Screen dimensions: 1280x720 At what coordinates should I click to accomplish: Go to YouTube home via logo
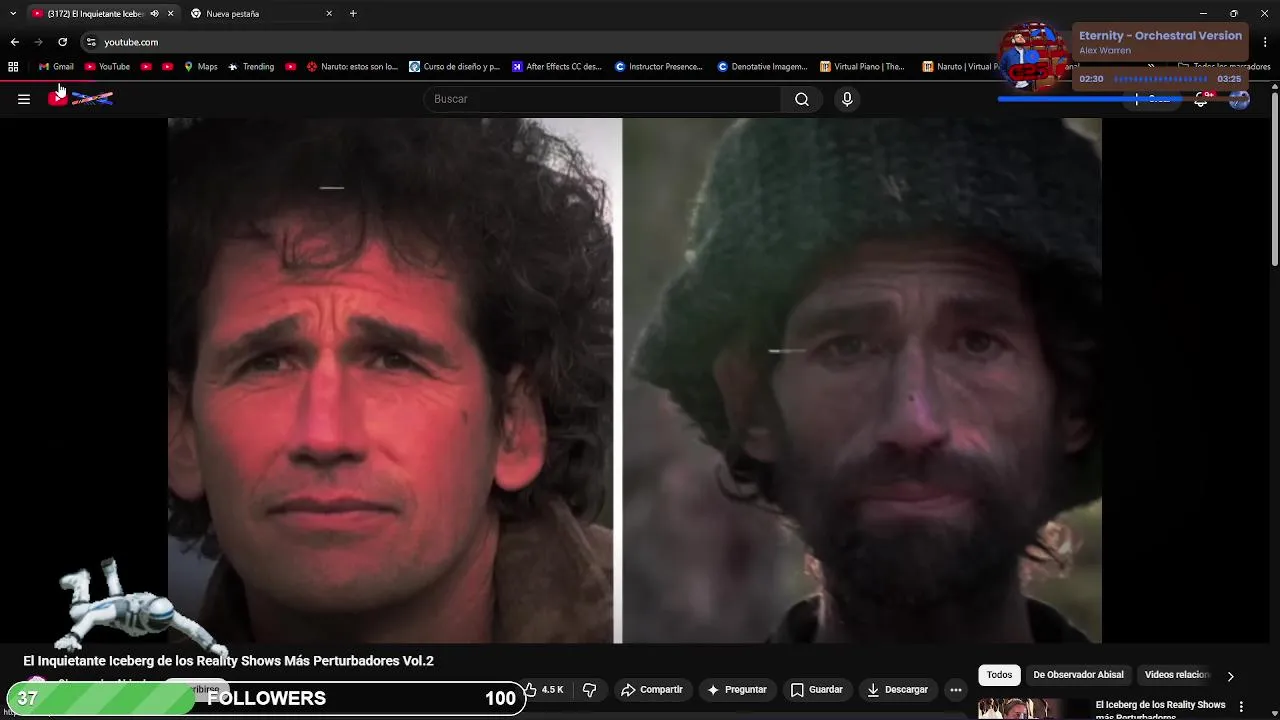click(x=80, y=98)
